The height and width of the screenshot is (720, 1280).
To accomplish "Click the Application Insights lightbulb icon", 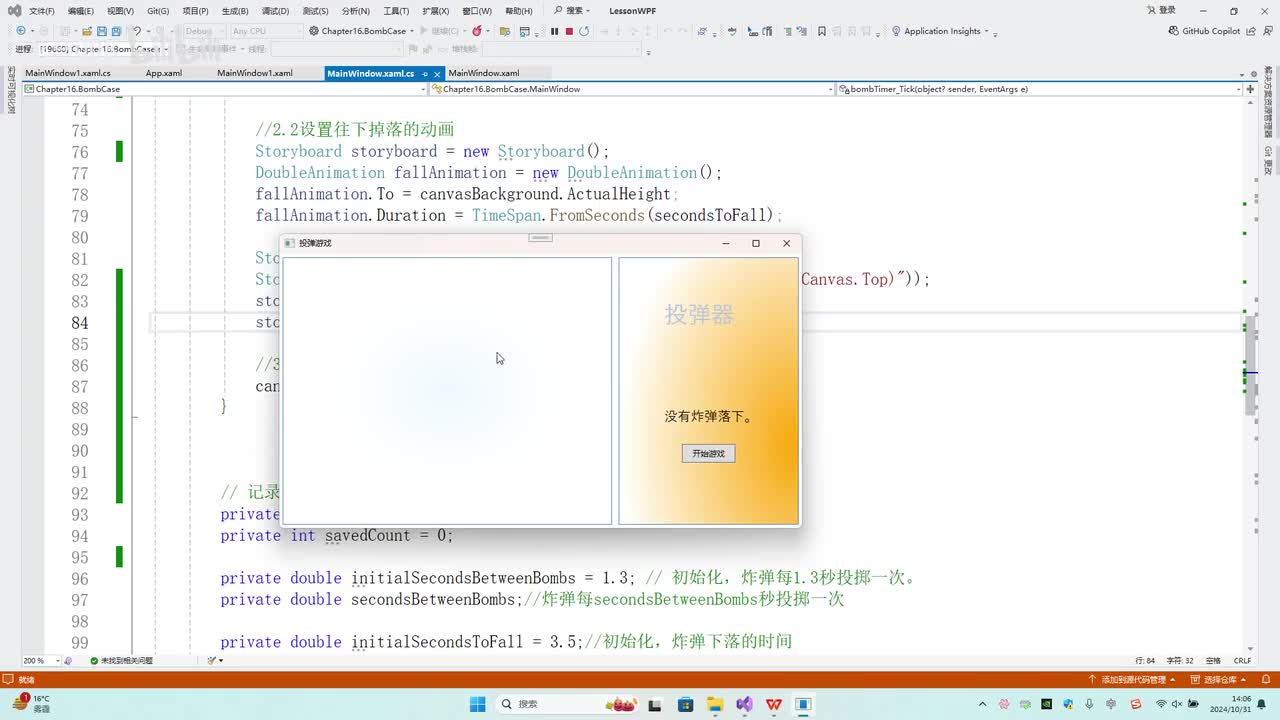I will coord(896,31).
